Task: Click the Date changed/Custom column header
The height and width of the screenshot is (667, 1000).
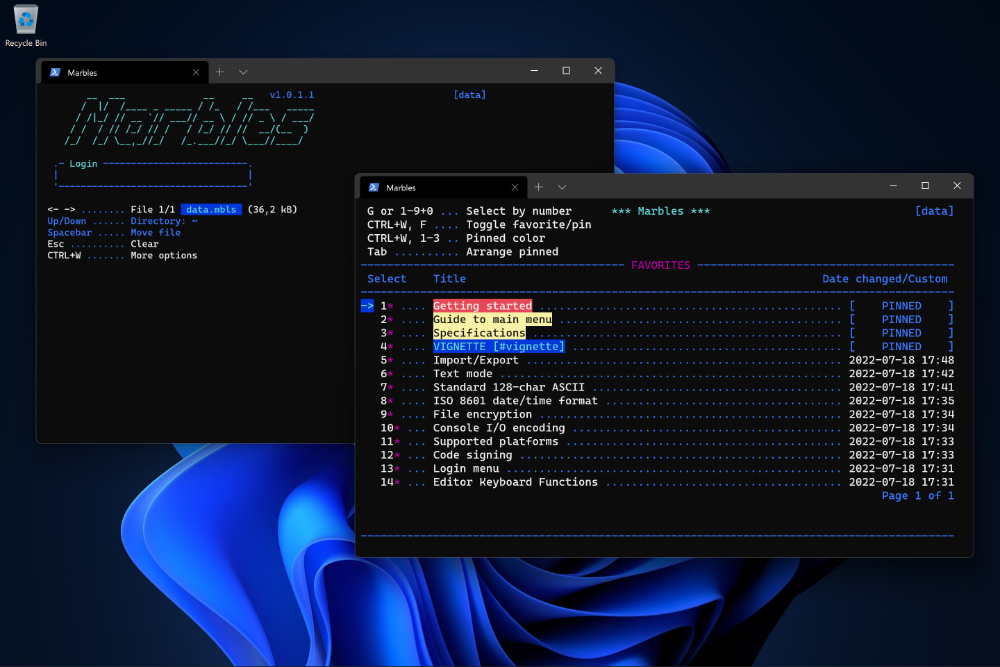Action: tap(885, 278)
